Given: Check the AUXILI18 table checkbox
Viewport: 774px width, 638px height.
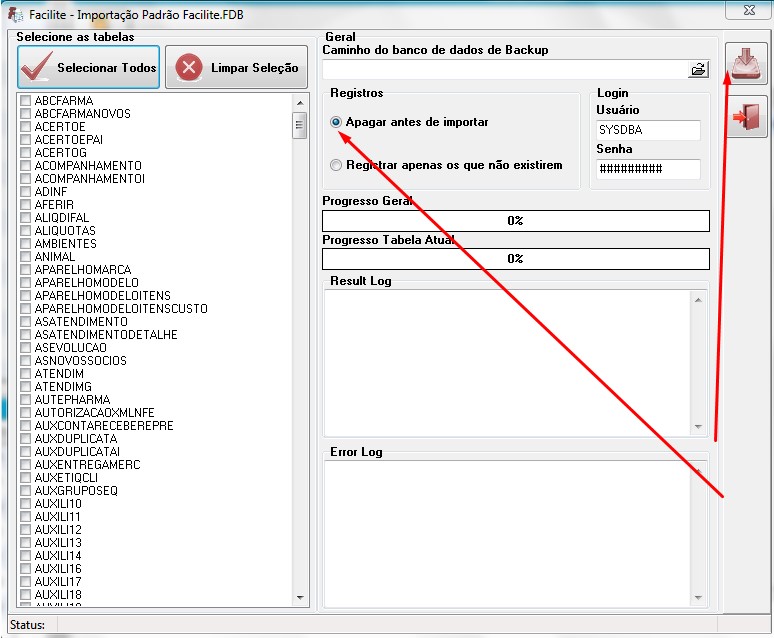Looking at the screenshot, I should pos(25,595).
